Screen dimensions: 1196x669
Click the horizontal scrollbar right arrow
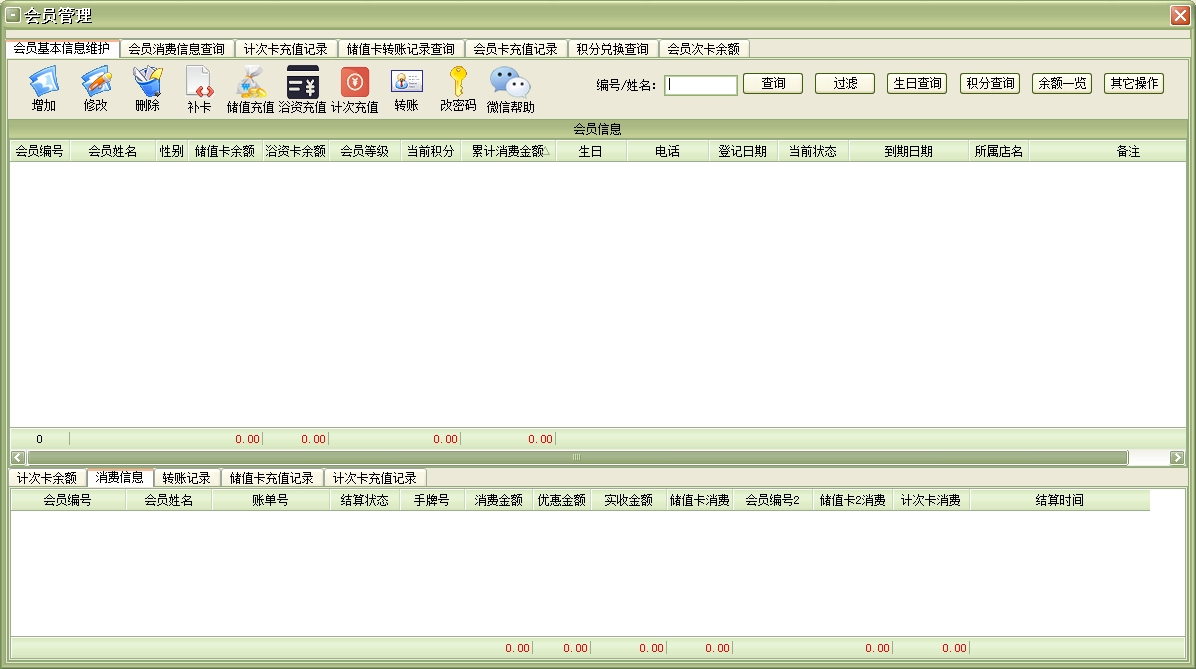[1177, 457]
